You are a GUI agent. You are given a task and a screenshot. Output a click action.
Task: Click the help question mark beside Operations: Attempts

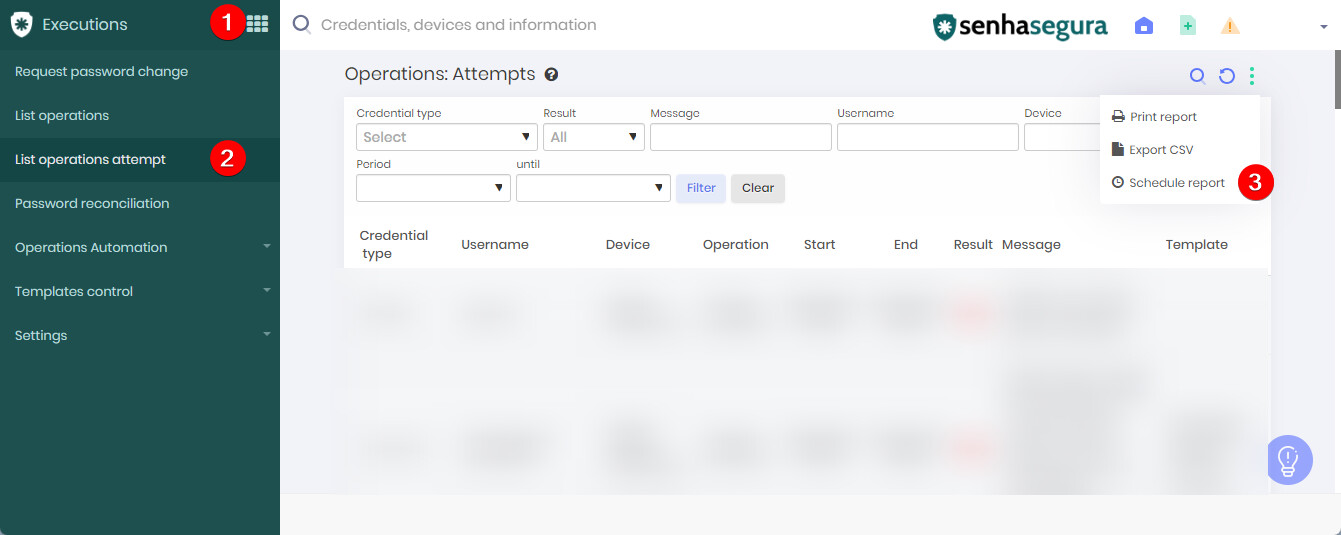(x=551, y=74)
